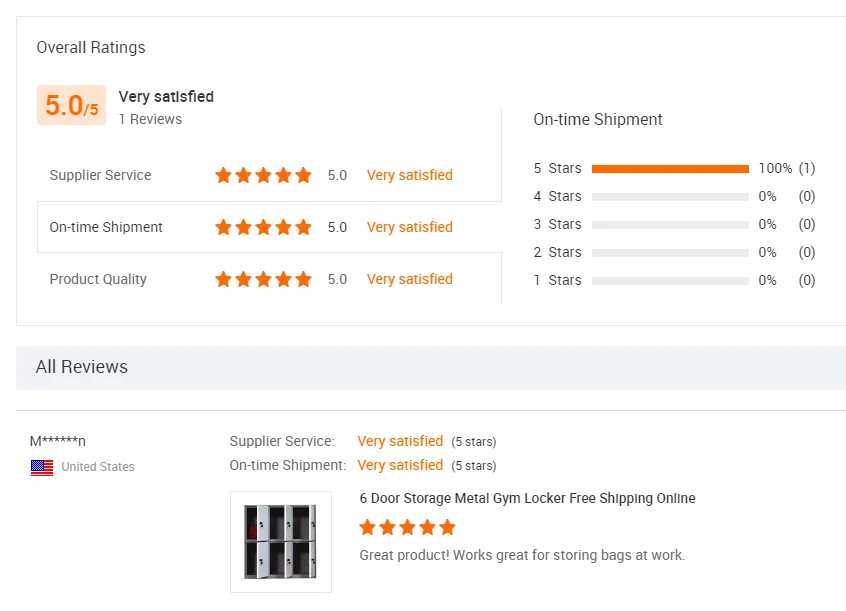
Task: Click the 5 Stars orange progress bar
Action: pyautogui.click(x=670, y=168)
